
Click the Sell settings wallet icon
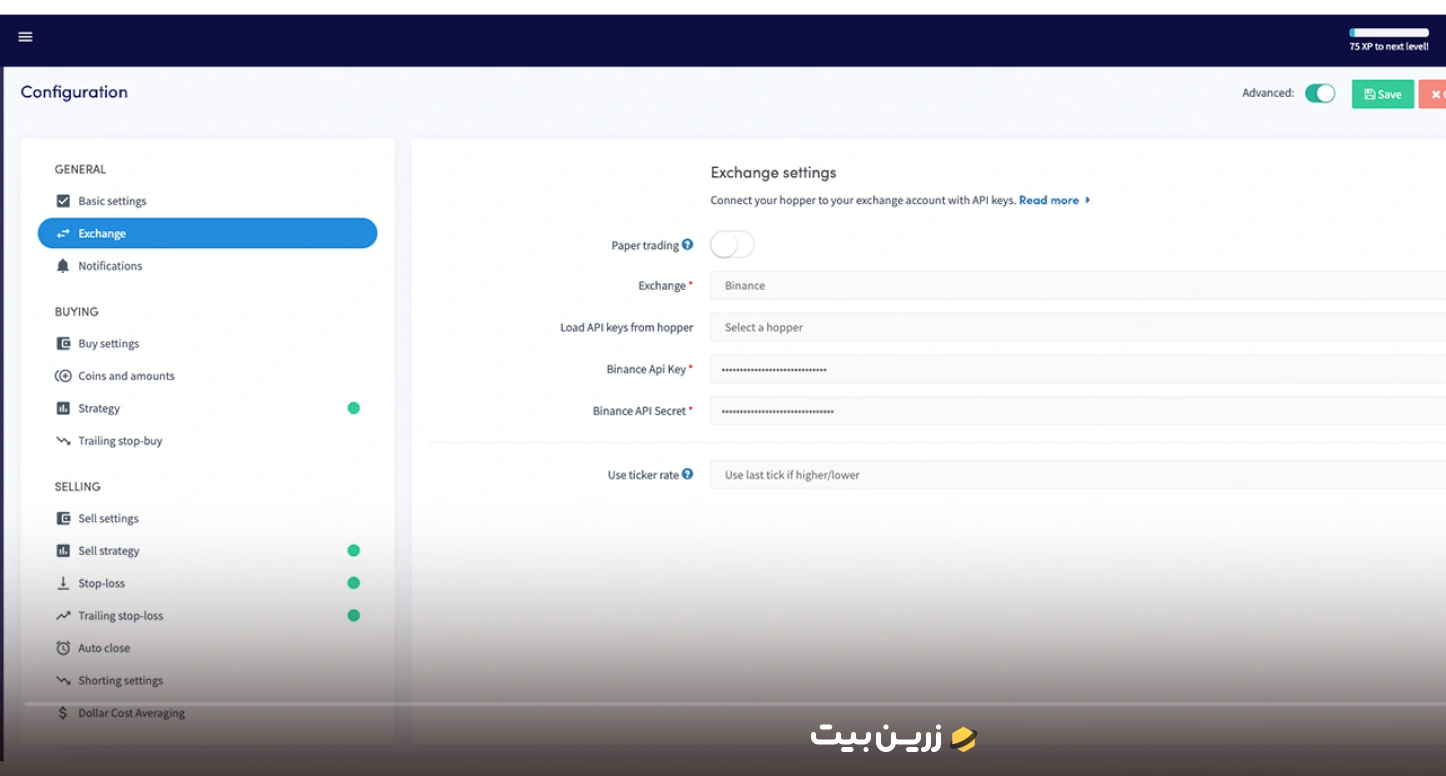point(63,519)
